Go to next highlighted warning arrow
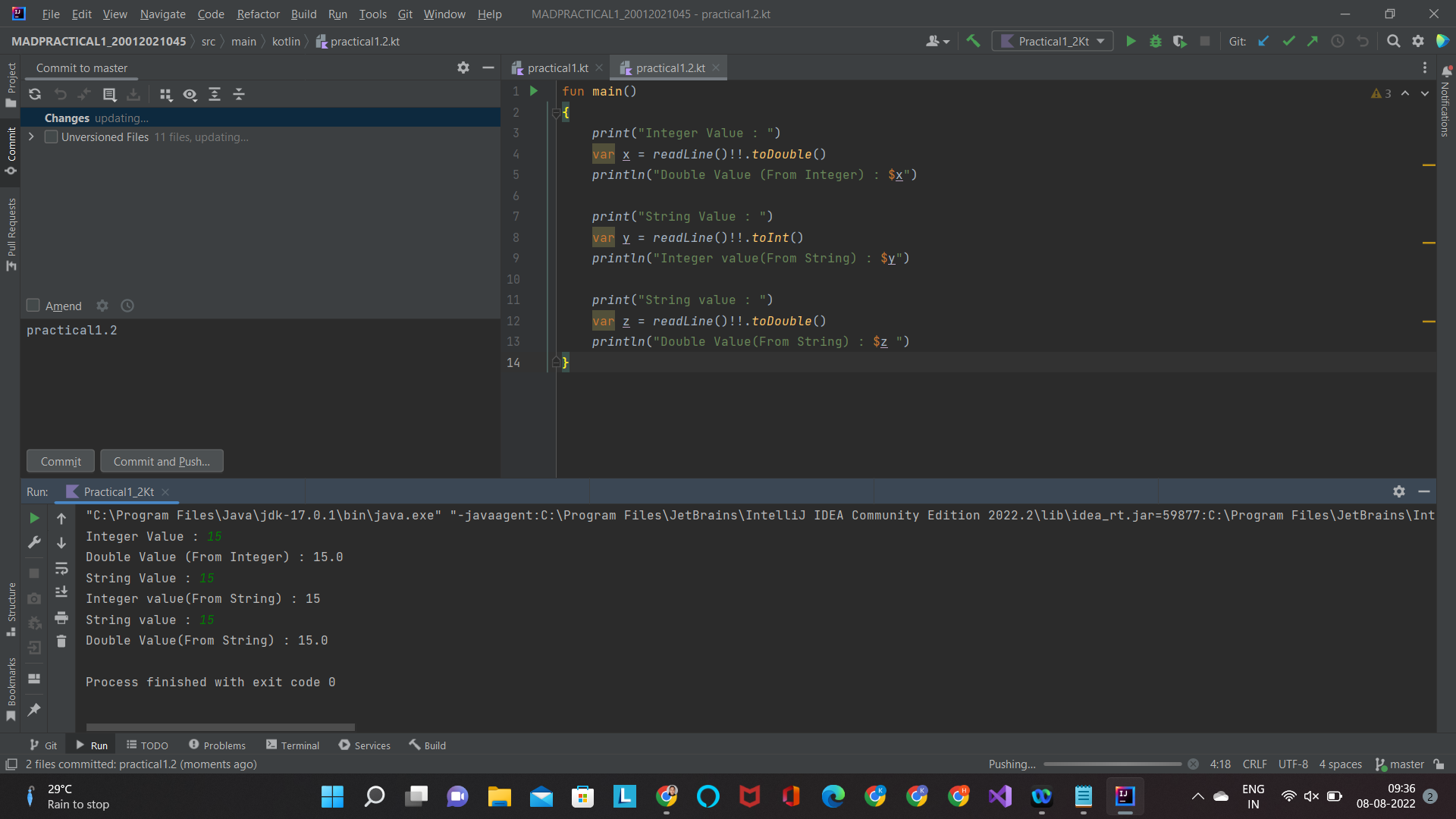1456x819 pixels. tap(1425, 93)
